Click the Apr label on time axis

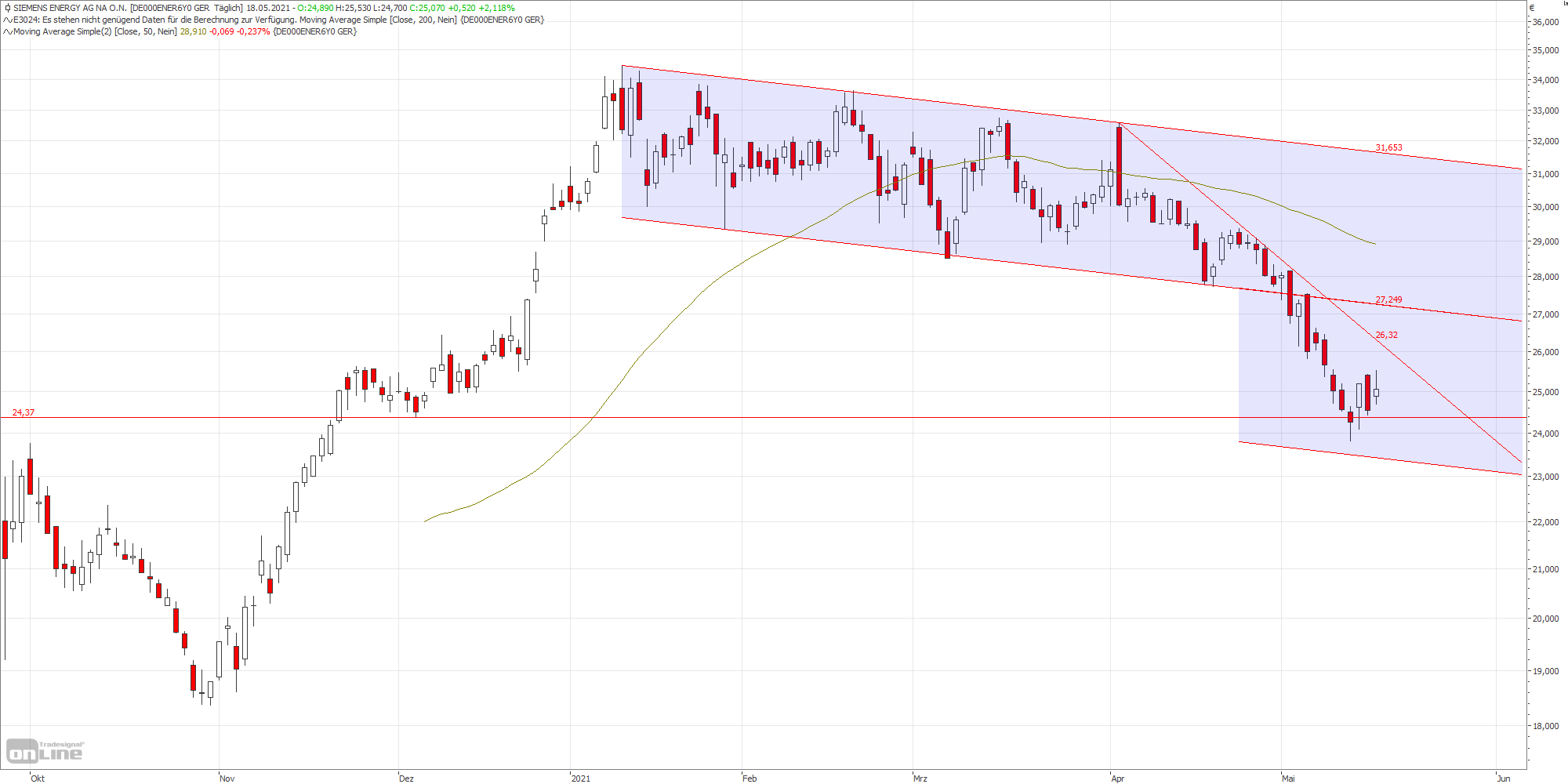coord(1117,779)
